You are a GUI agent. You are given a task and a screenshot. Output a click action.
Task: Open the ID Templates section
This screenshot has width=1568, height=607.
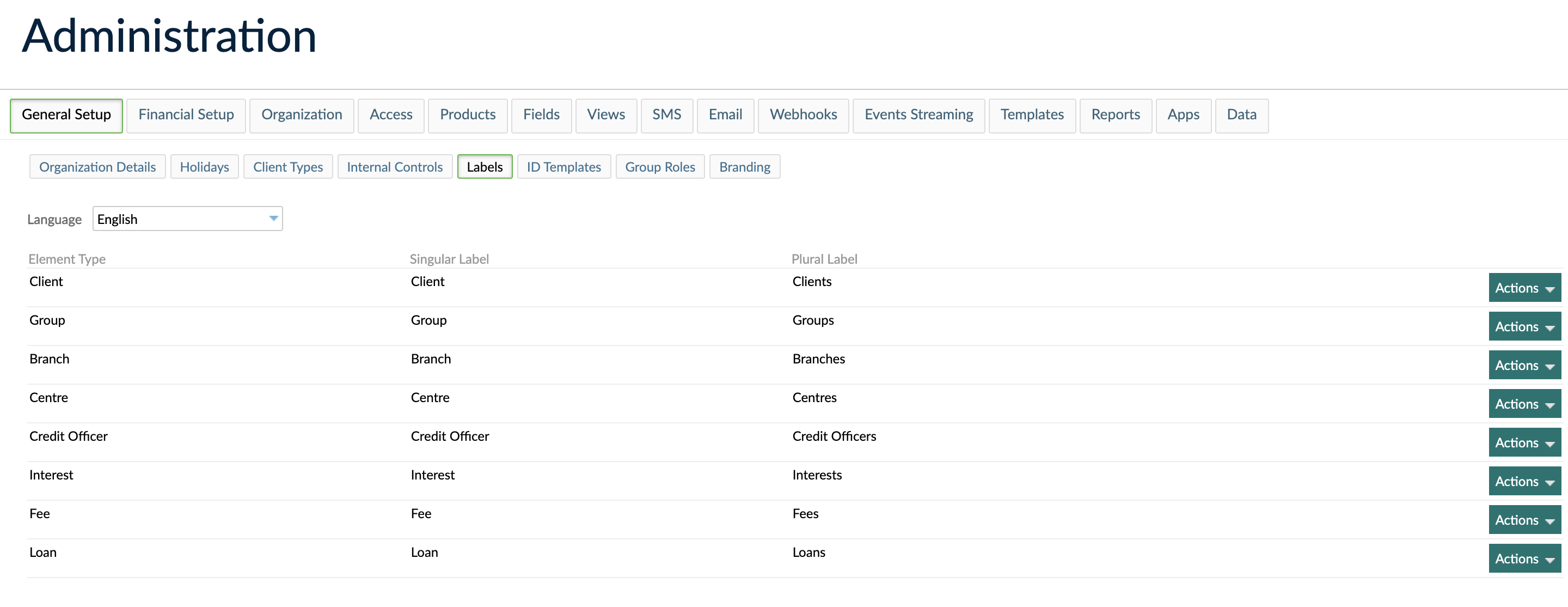(x=563, y=166)
